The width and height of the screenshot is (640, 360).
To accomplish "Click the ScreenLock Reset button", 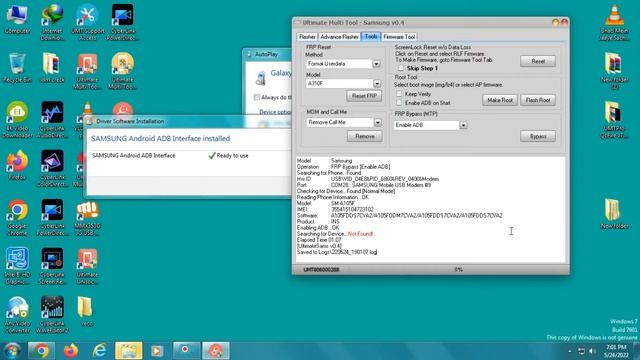I will point(538,61).
